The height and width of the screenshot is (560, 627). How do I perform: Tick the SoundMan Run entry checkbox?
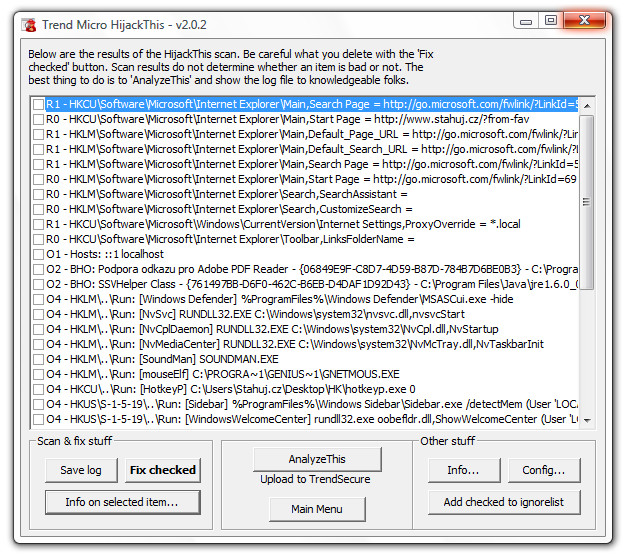point(38,359)
